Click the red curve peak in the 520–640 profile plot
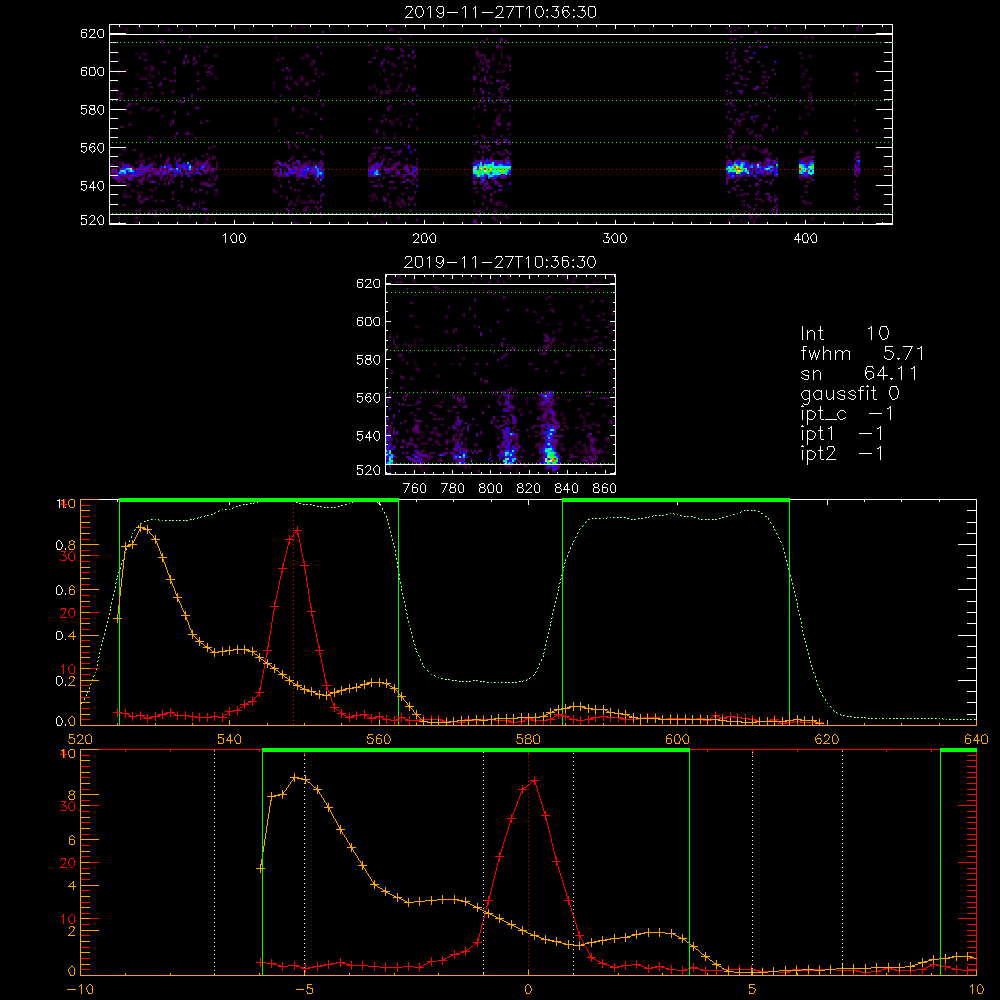The width and height of the screenshot is (1000, 1000). (297, 530)
